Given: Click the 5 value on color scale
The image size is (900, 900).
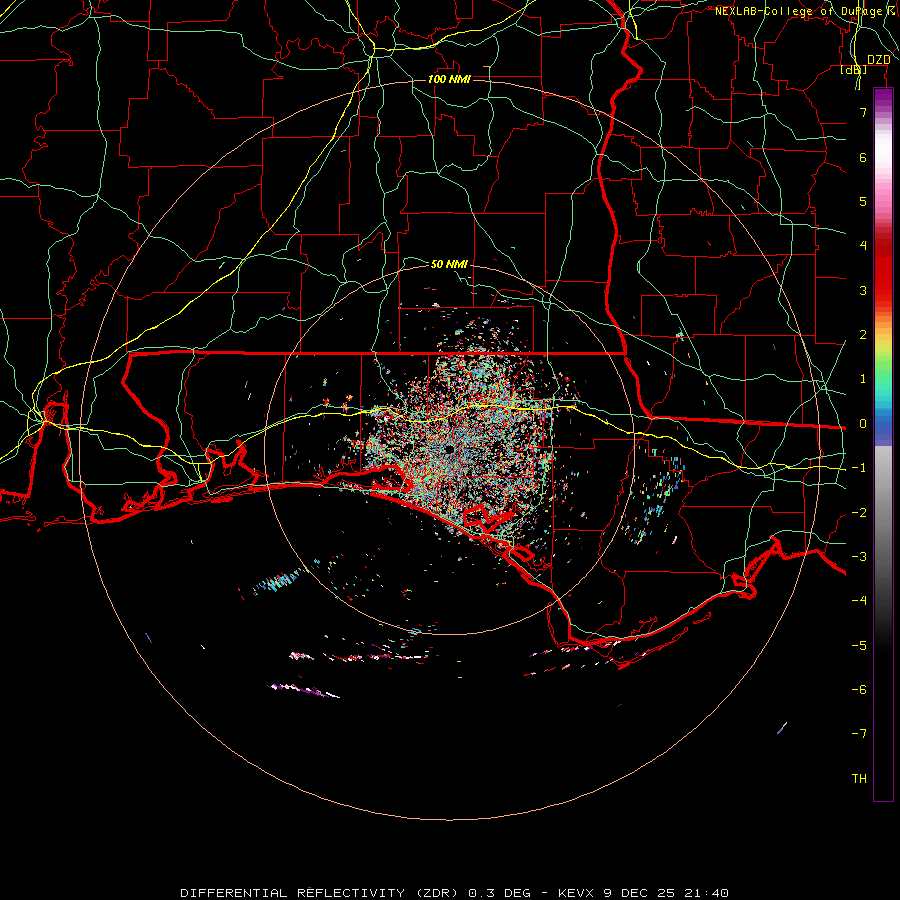Looking at the screenshot, I should click(863, 201).
